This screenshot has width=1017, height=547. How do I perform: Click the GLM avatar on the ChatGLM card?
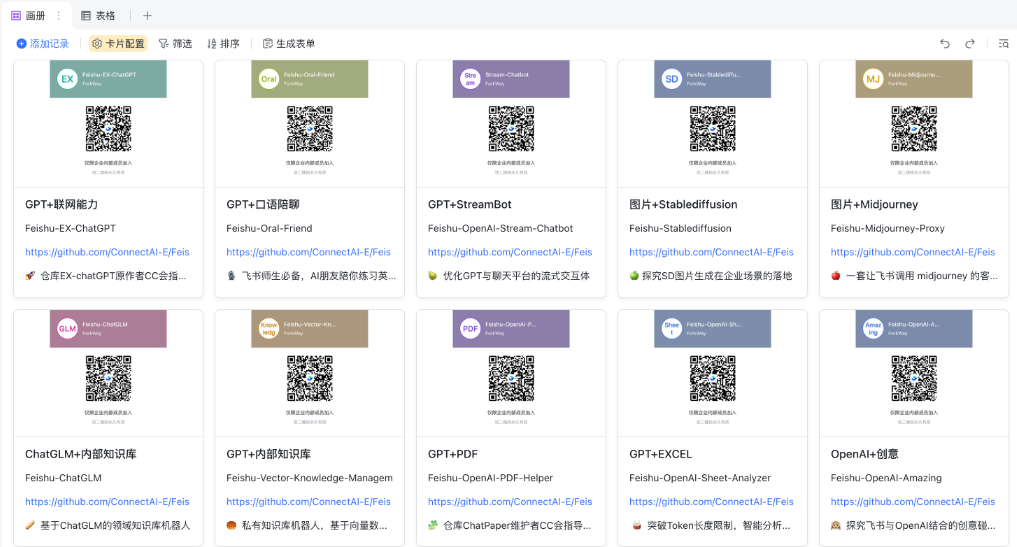coord(67,329)
